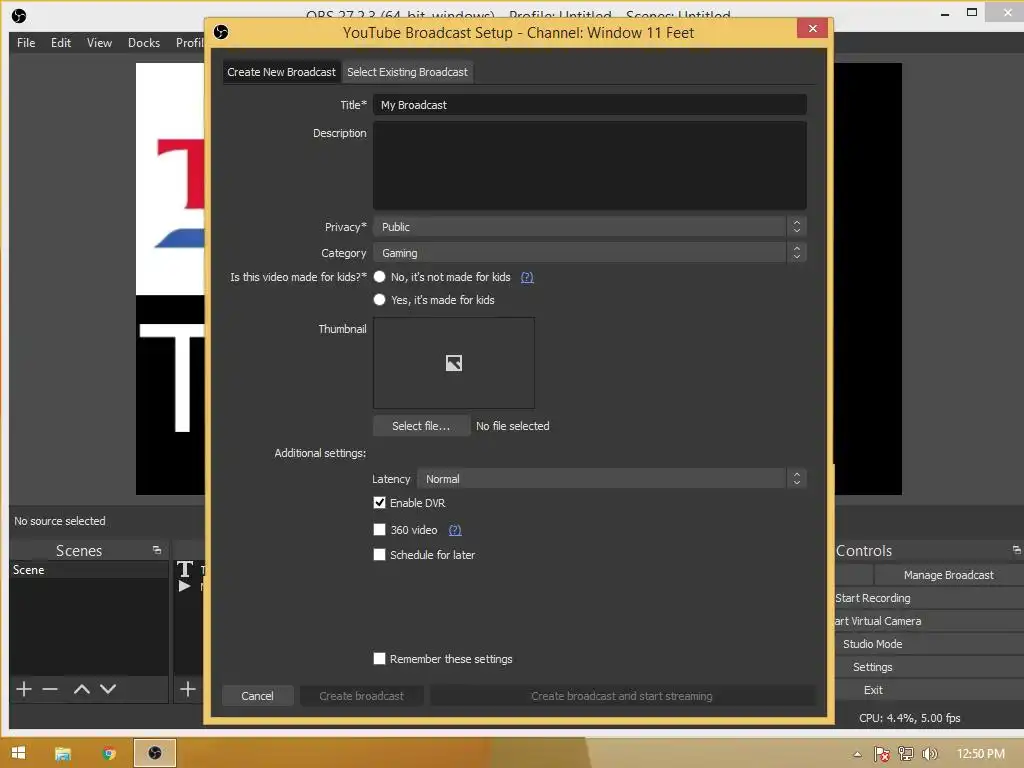Select the media source play icon in the Sources list
This screenshot has height=768, width=1024.
pos(185,586)
